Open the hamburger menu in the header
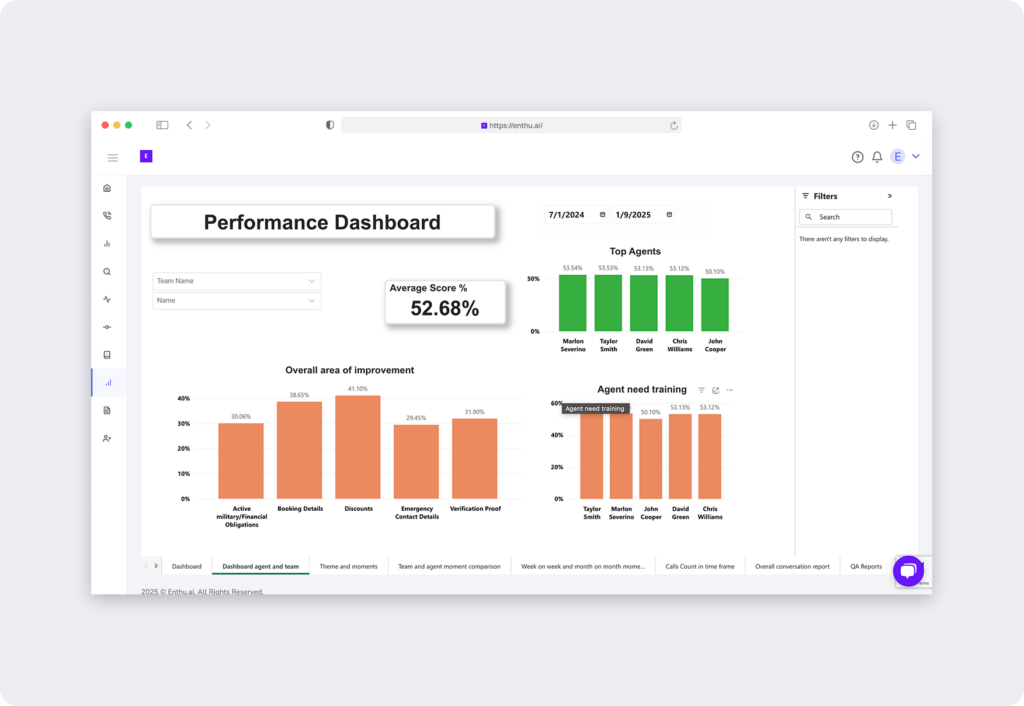The height and width of the screenshot is (706, 1024). click(112, 157)
